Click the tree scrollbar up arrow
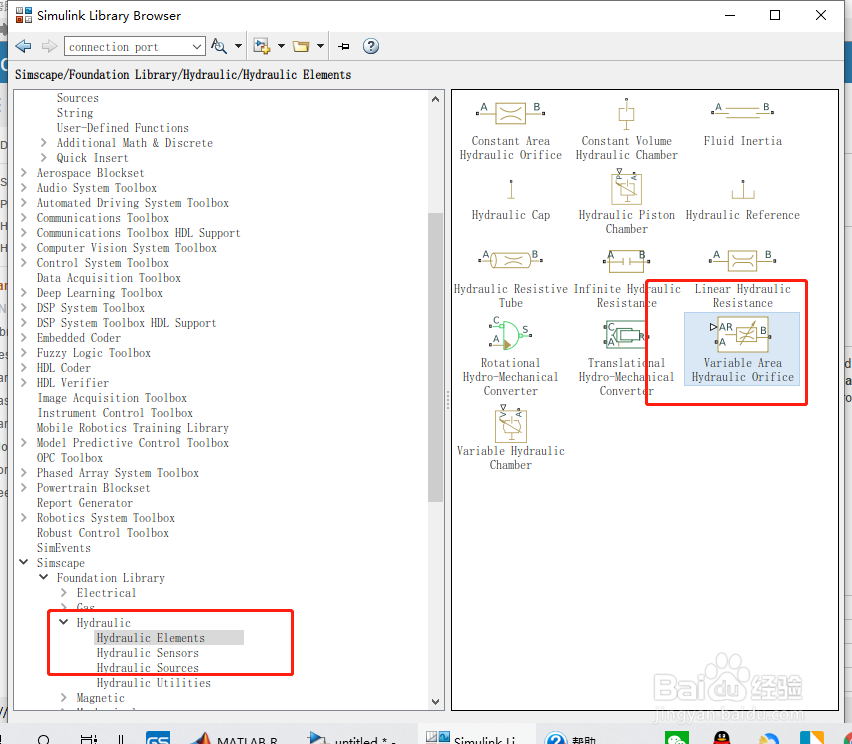The width and height of the screenshot is (852, 744). [435, 99]
